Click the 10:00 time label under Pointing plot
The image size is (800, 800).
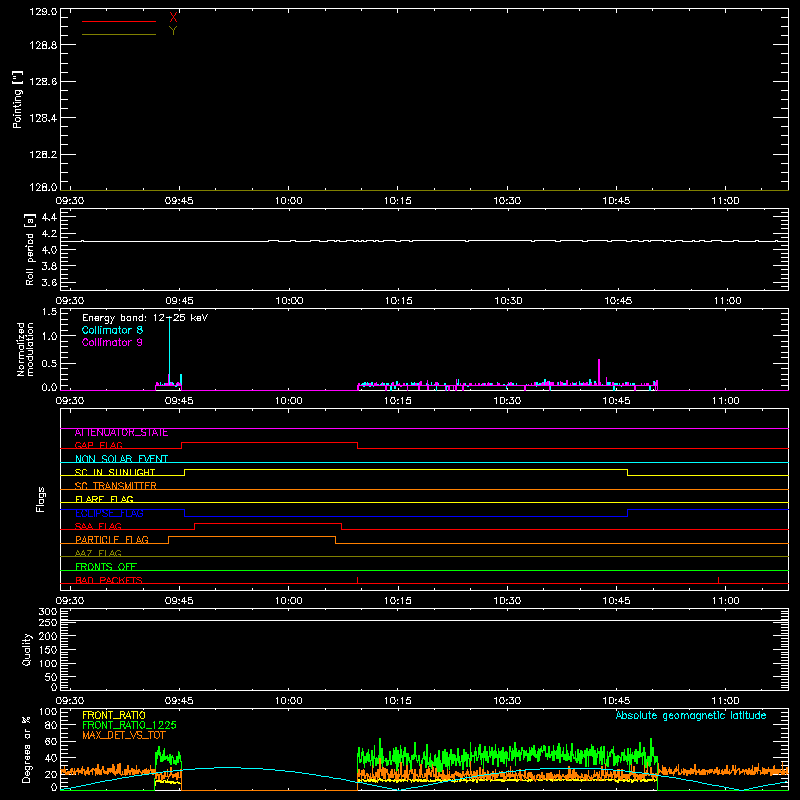point(289,201)
